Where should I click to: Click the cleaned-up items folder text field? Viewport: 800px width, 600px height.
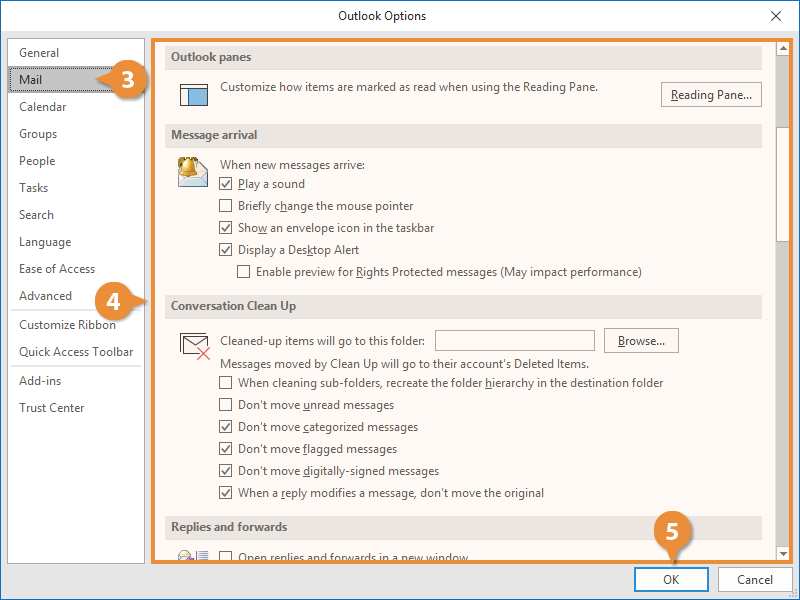[x=515, y=341]
